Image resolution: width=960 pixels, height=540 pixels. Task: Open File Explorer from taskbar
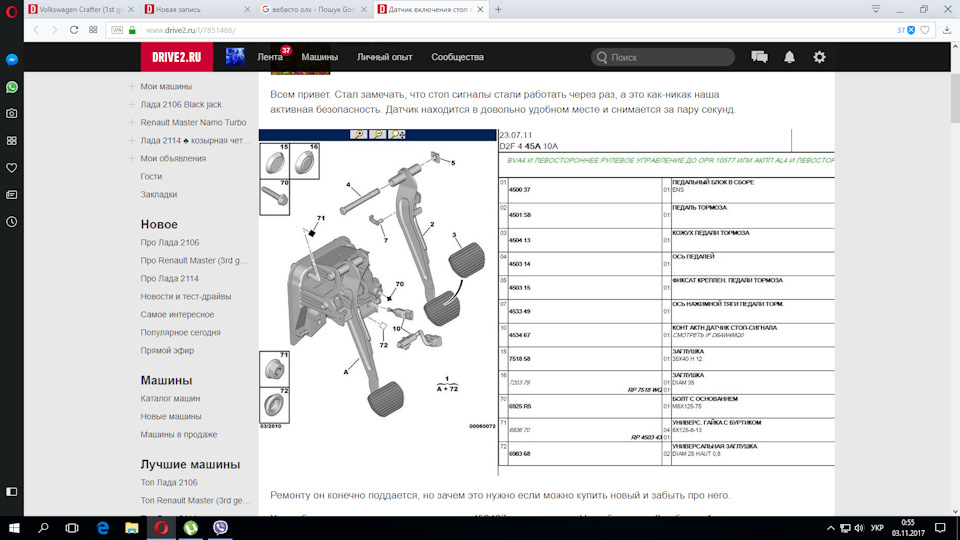click(x=132, y=528)
